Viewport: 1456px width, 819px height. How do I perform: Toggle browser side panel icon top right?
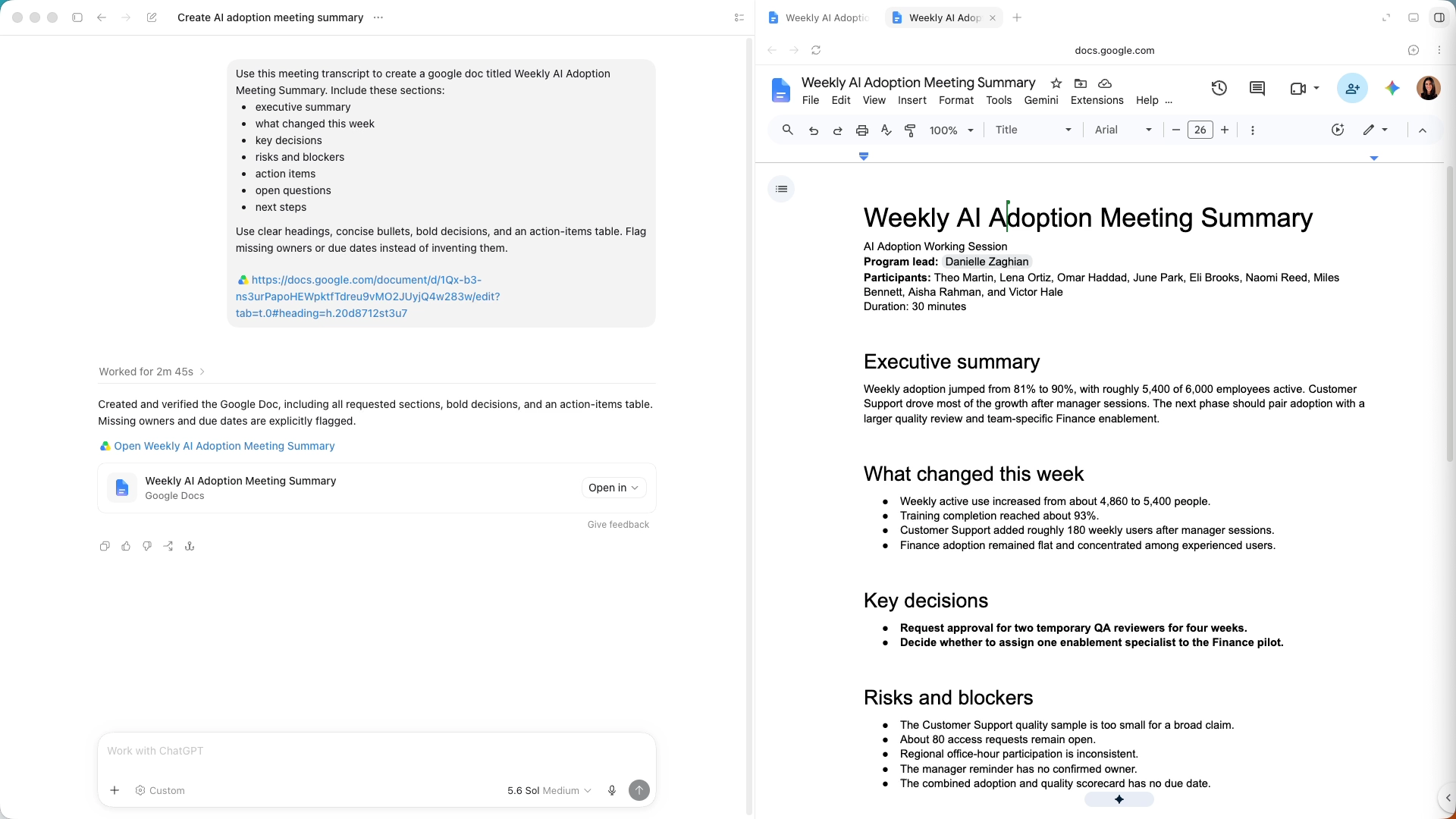[x=1439, y=17]
